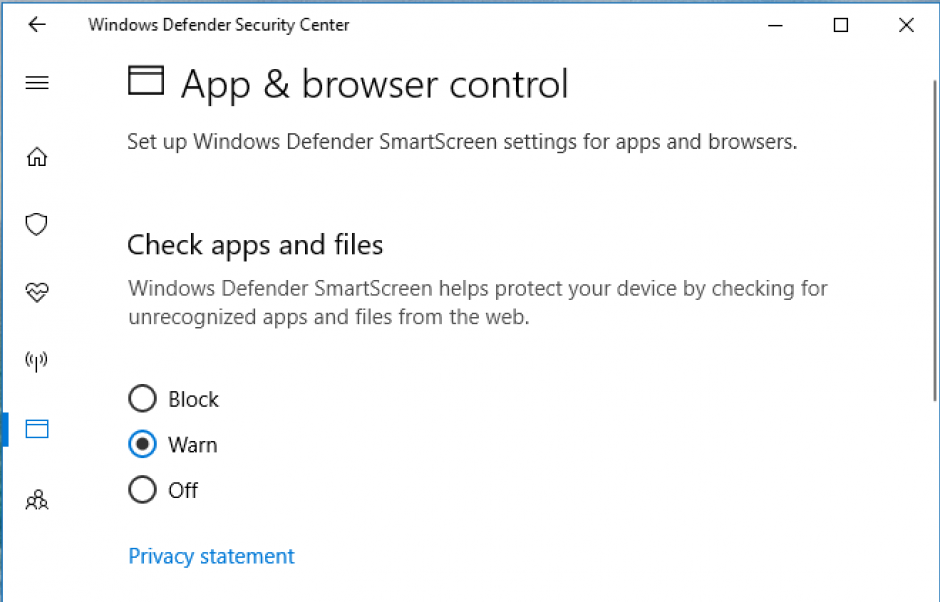Open Device performance & health heart icon
This screenshot has width=940, height=602.
tap(37, 292)
